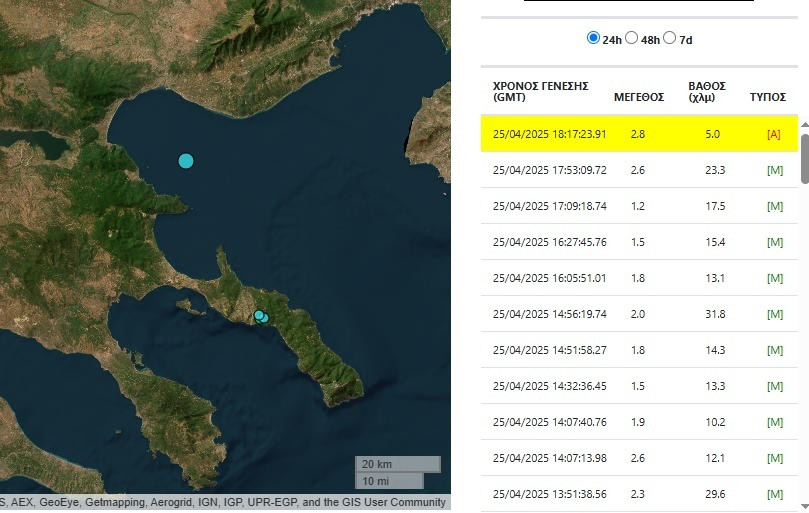Click the 20 km map scale bar

point(398,464)
